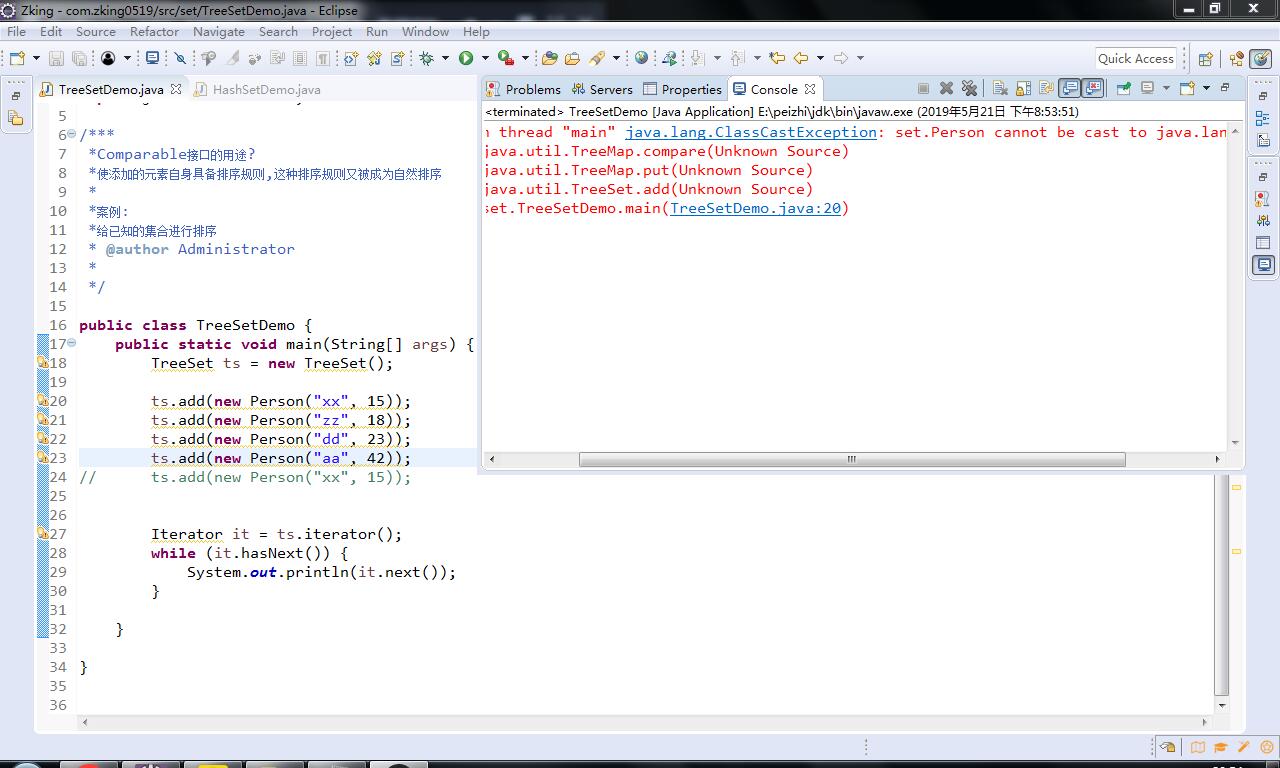Toggle Show Console on standard error change

[1093, 88]
